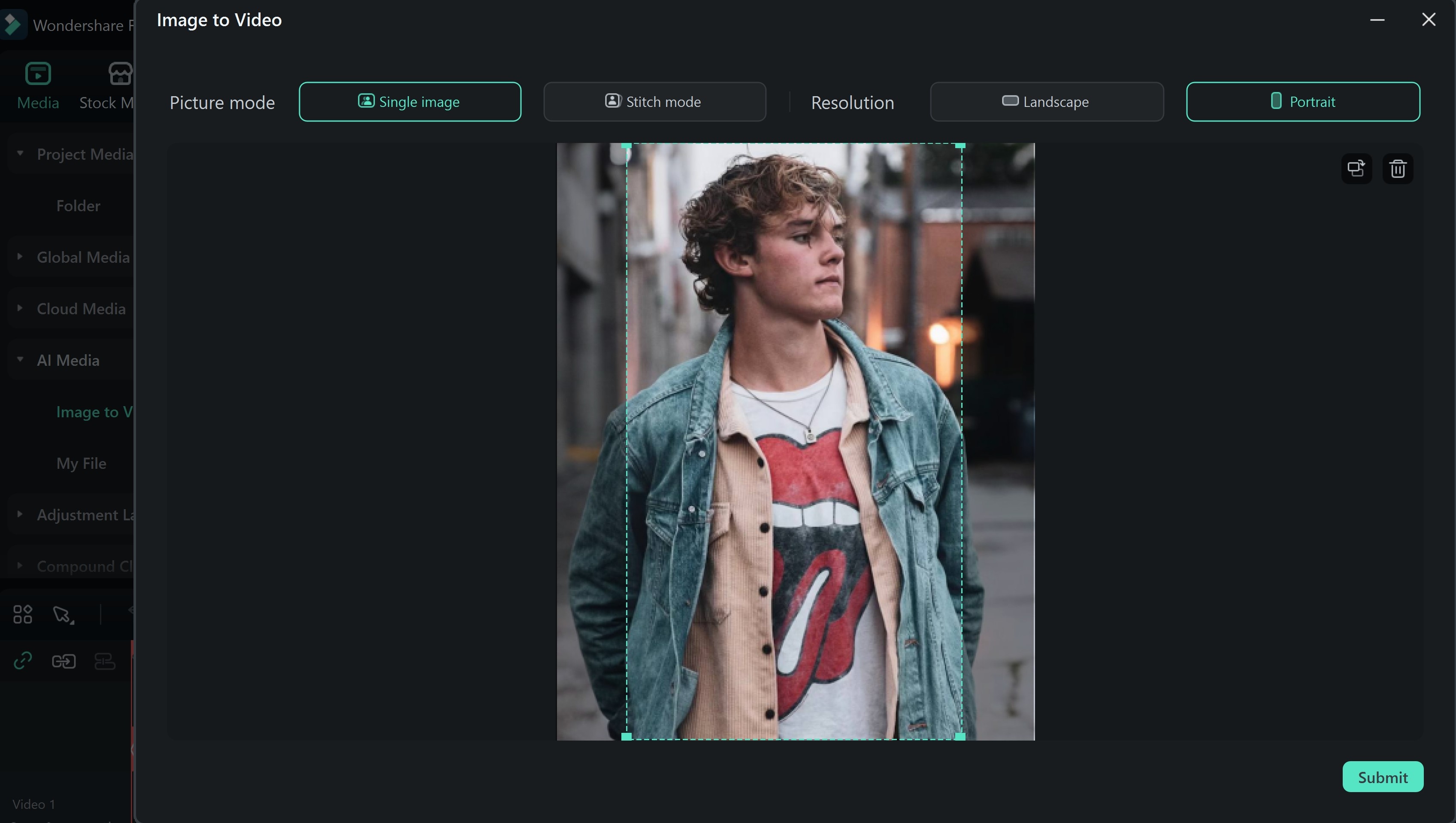Open the Folder item under Project Media
Screen dimensions: 1456x823
click(78, 206)
